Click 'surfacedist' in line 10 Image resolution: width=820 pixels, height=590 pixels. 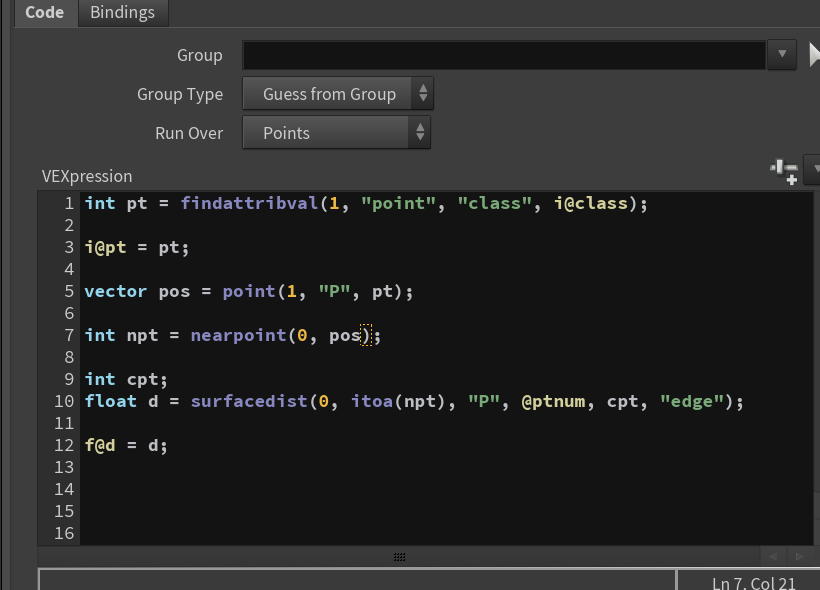pos(249,401)
